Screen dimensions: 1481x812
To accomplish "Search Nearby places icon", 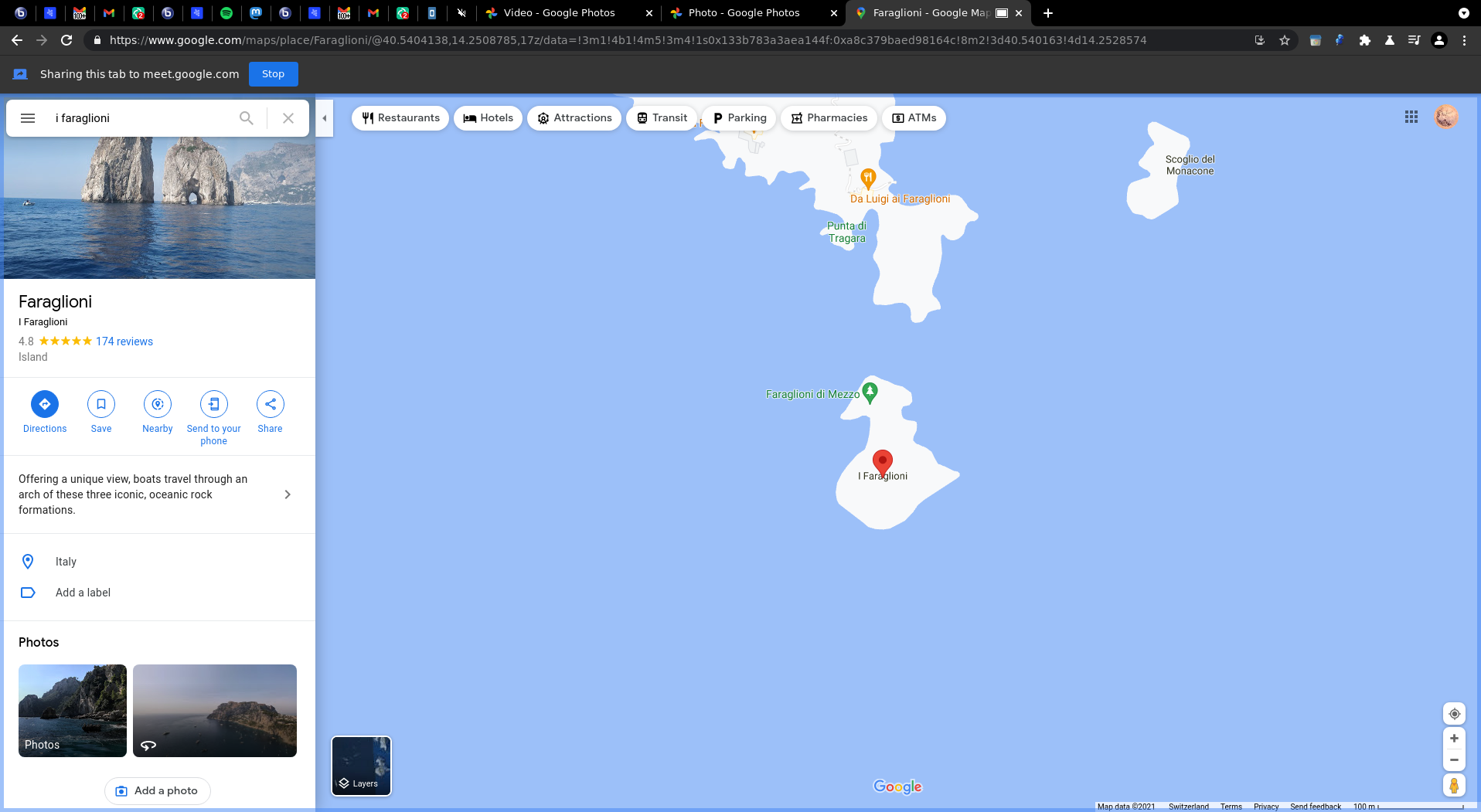I will 158,404.
